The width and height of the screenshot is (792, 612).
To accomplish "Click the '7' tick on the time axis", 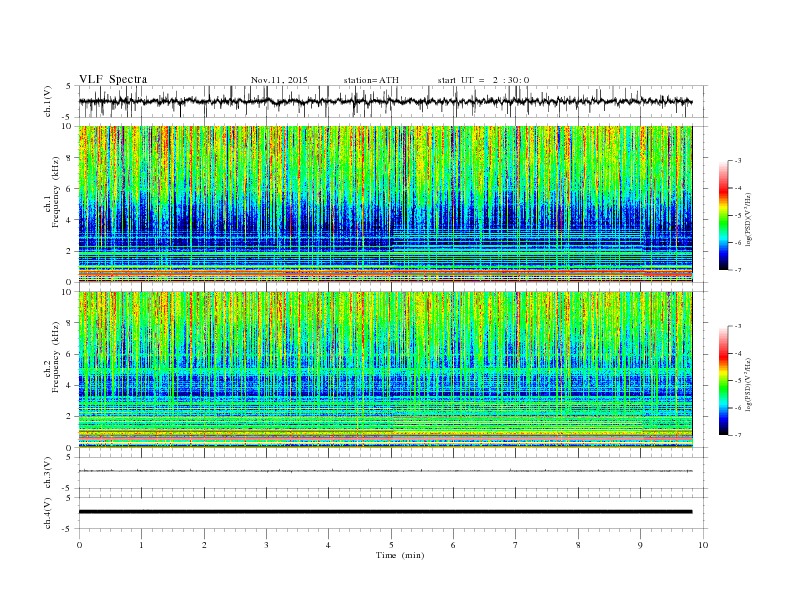I will tap(516, 545).
